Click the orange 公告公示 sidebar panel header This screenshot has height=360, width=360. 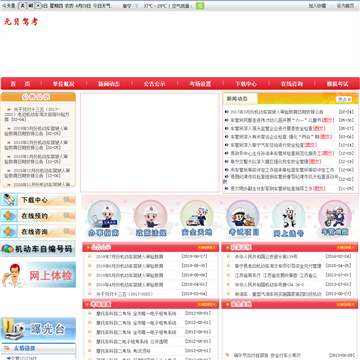38,97
